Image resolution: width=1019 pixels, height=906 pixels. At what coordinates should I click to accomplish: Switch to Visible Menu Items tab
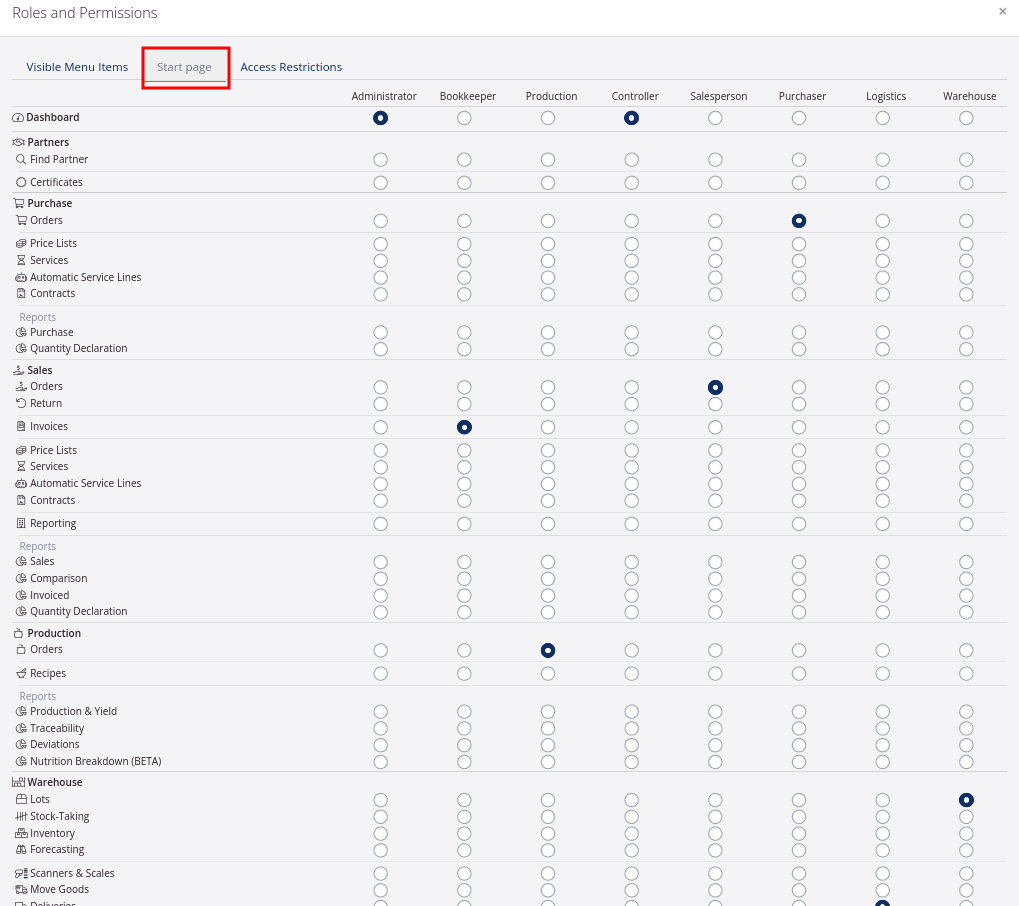coord(77,67)
